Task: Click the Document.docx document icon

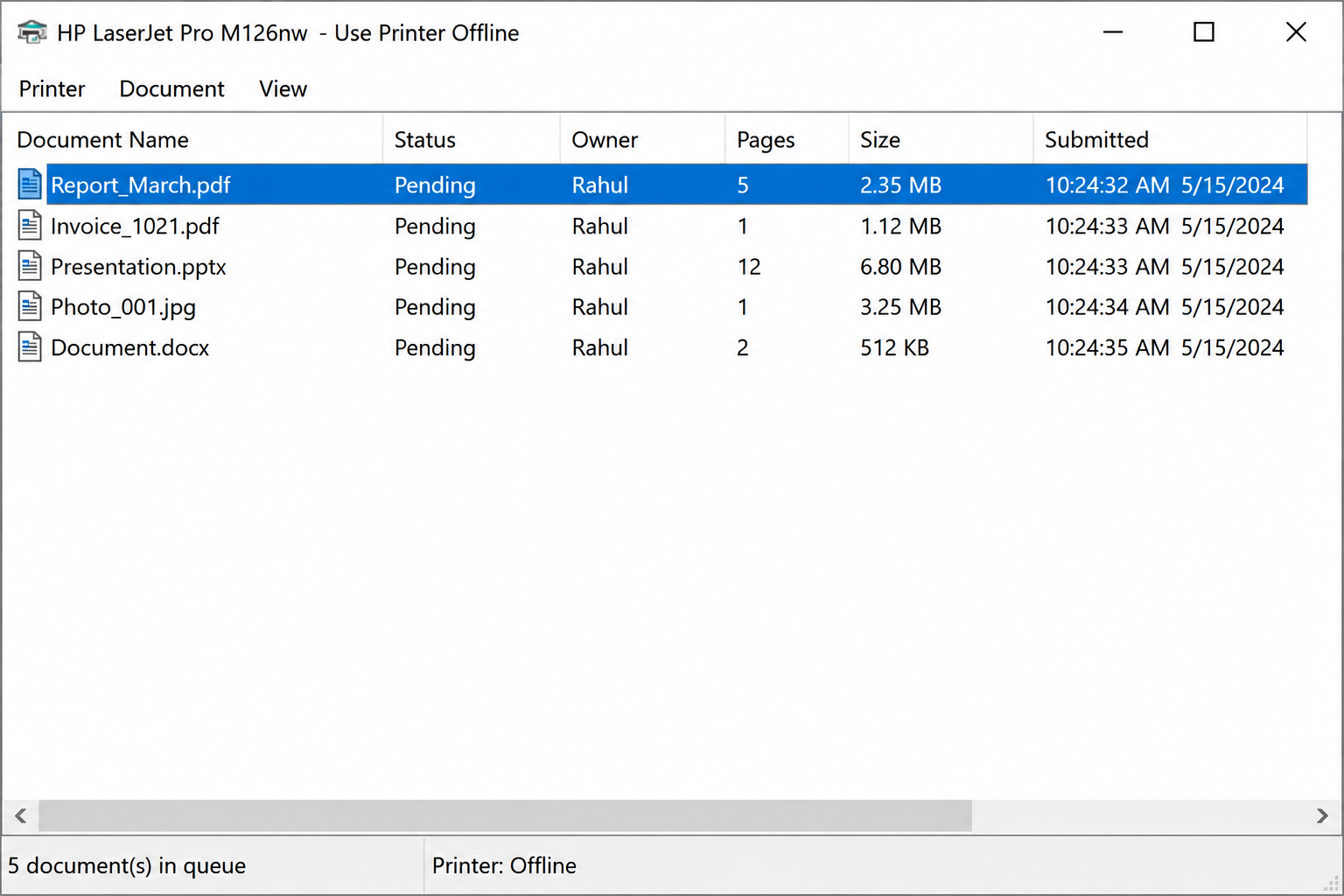Action: pos(30,347)
